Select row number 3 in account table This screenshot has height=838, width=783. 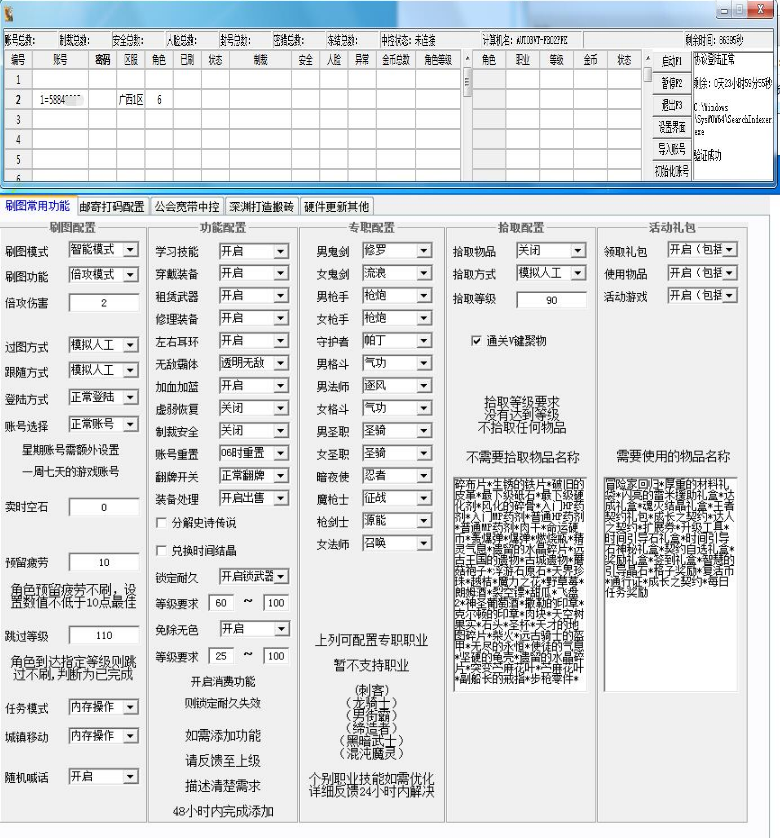click(18, 120)
